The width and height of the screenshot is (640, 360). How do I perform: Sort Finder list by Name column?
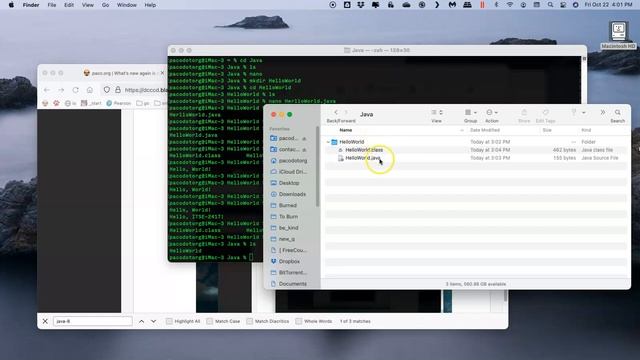tap(346, 130)
